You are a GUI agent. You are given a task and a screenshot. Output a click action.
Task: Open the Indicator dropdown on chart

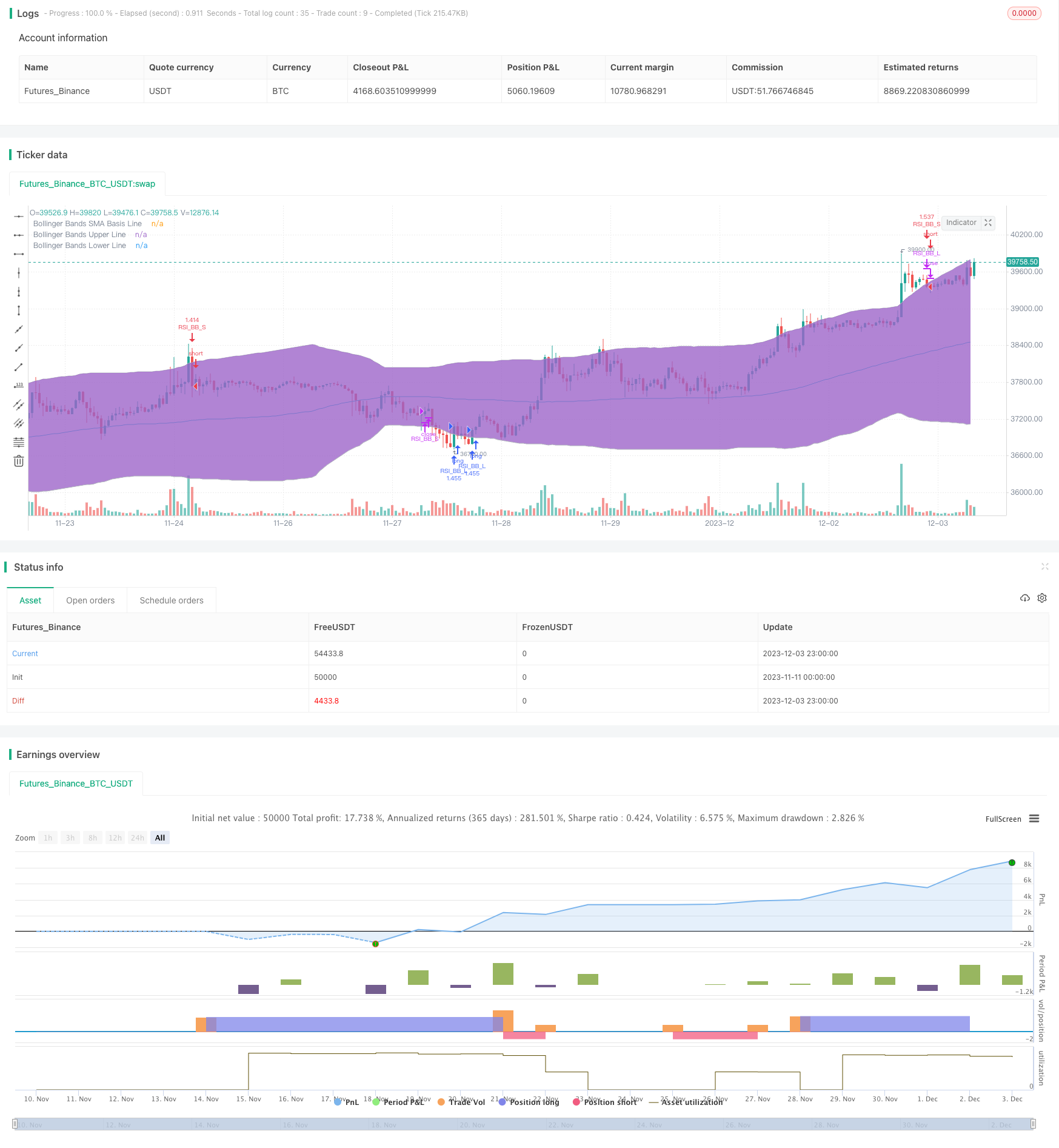(x=961, y=223)
